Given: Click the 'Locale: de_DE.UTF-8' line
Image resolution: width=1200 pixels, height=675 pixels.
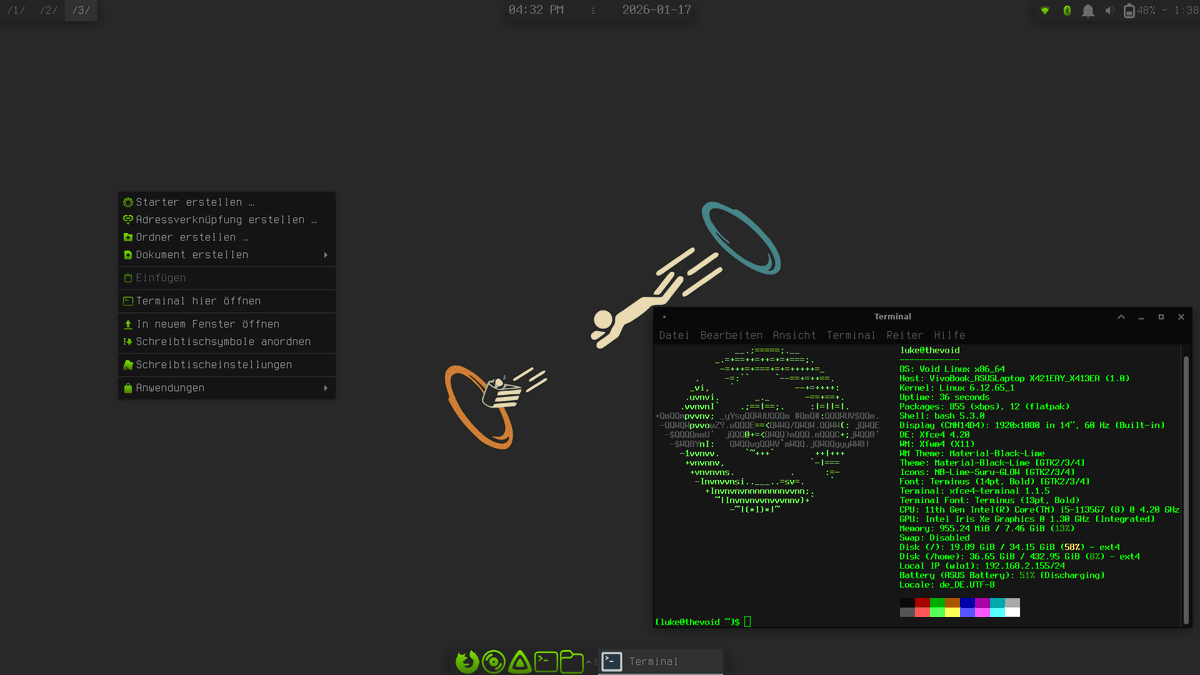Looking at the screenshot, I should pyautogui.click(x=947, y=585).
